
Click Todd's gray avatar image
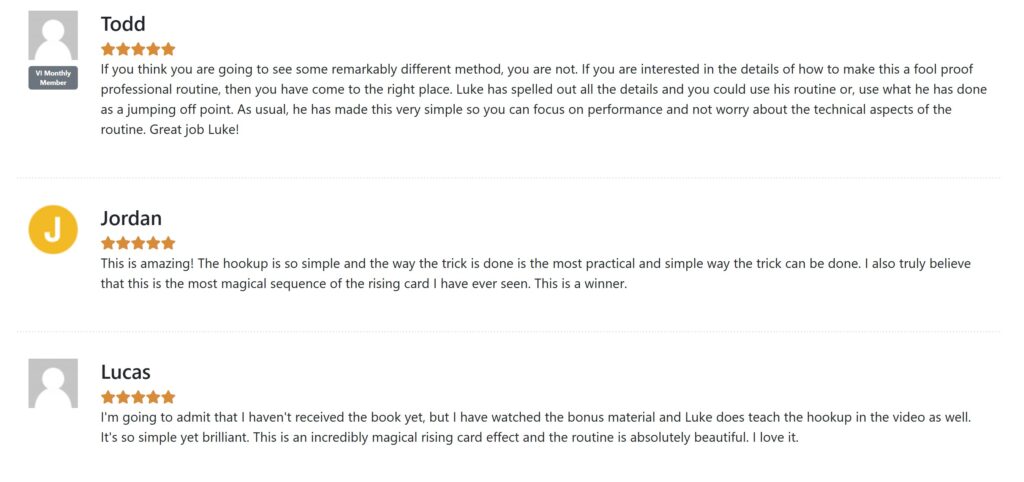pos(53,35)
